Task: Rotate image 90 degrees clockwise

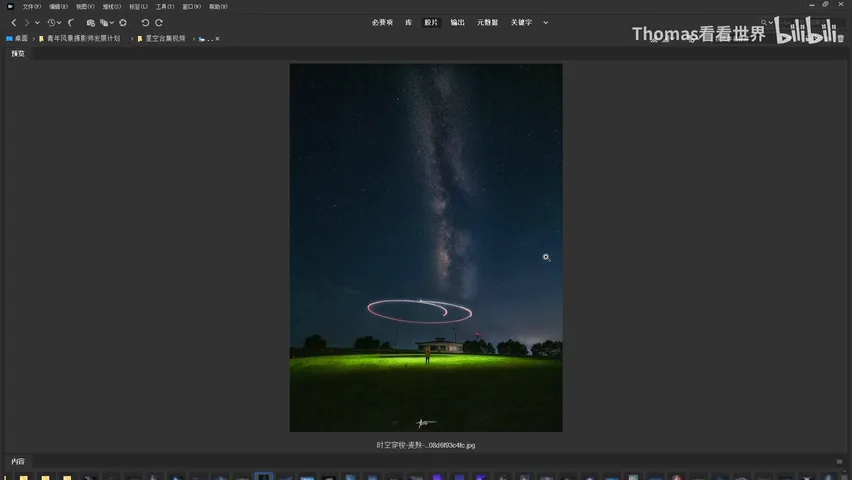Action: pyautogui.click(x=159, y=23)
